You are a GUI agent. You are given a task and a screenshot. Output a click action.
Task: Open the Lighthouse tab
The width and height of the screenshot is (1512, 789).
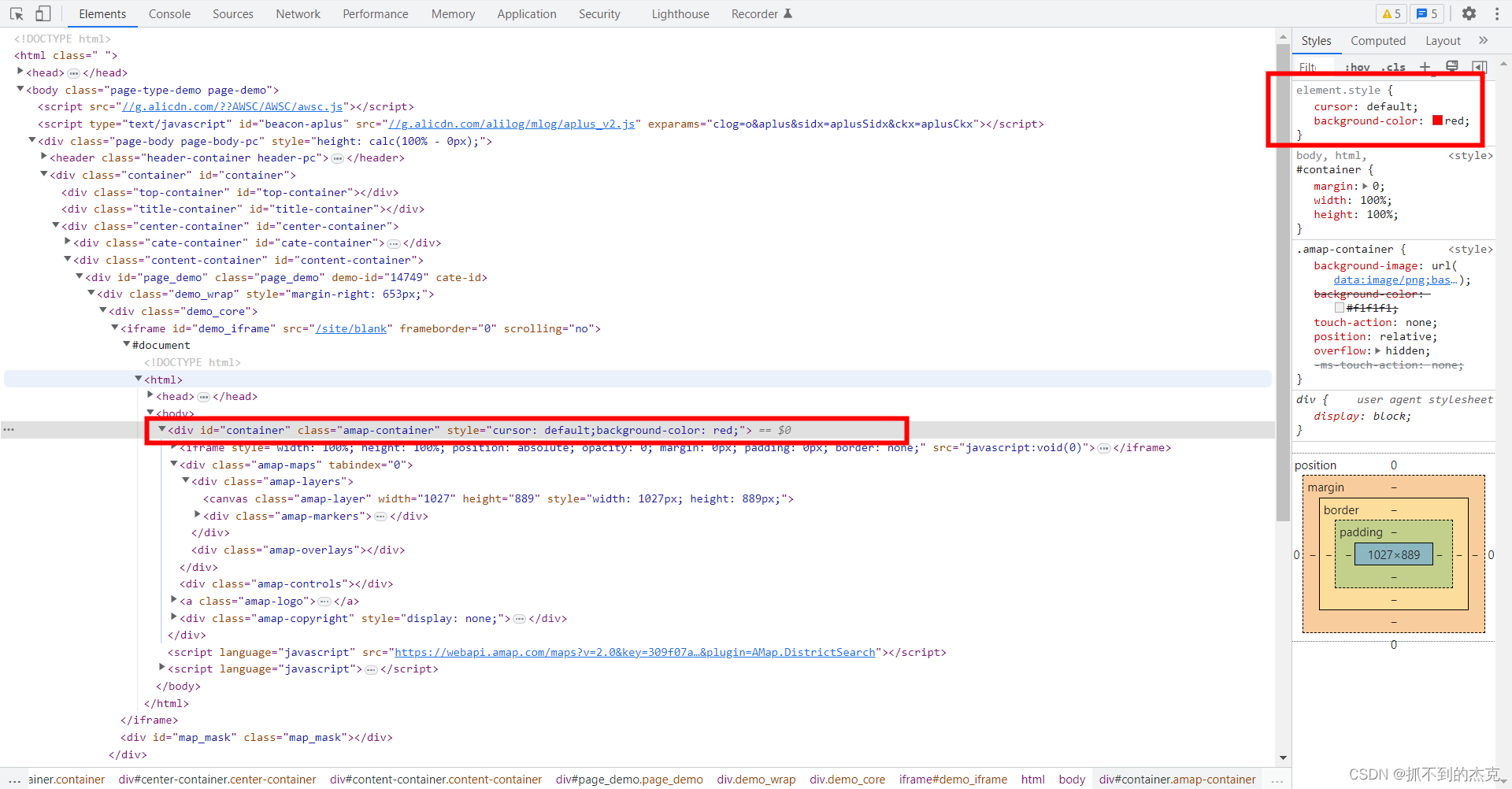(x=680, y=13)
